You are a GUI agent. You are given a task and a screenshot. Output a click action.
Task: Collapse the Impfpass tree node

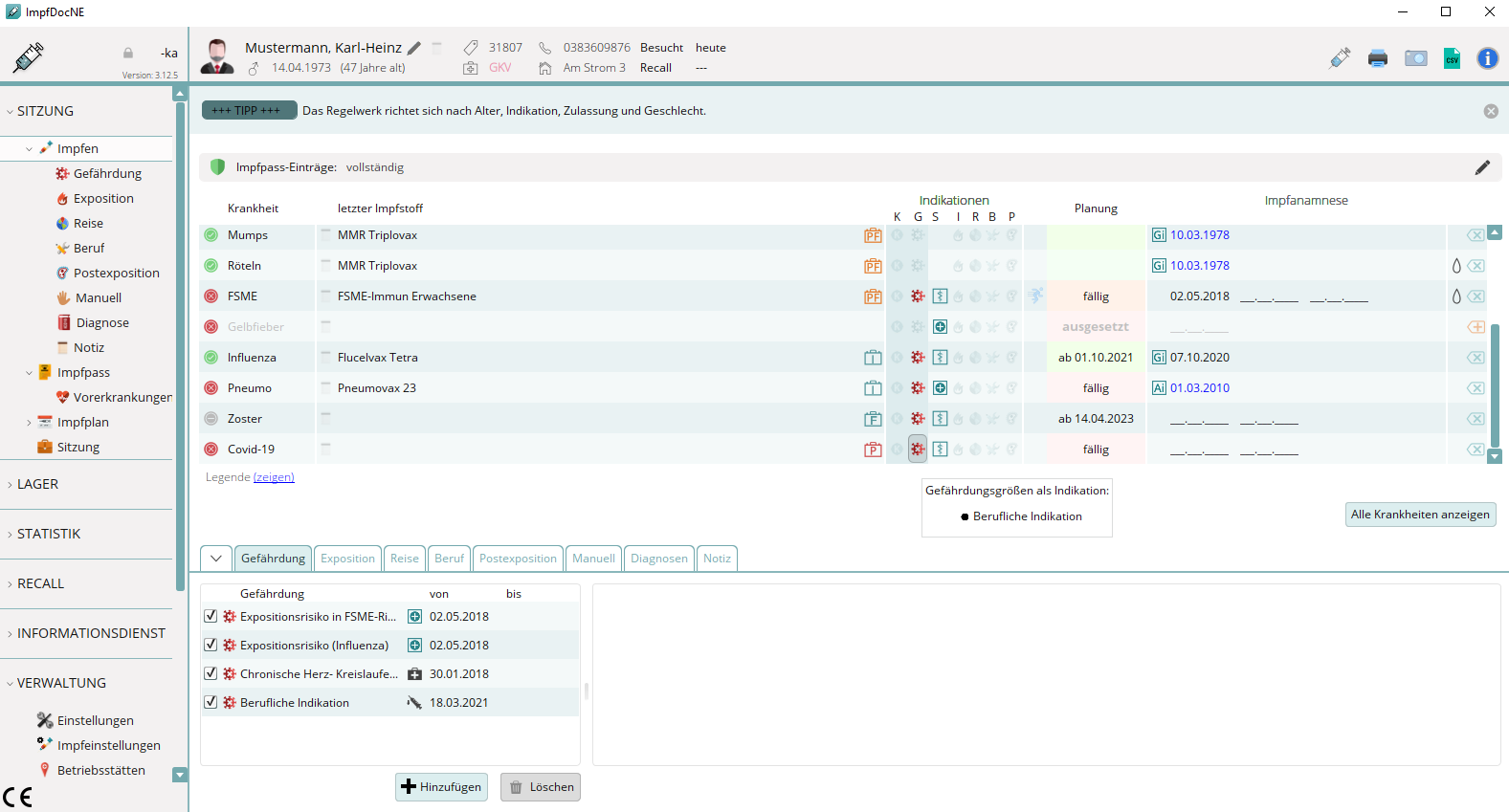coord(29,373)
